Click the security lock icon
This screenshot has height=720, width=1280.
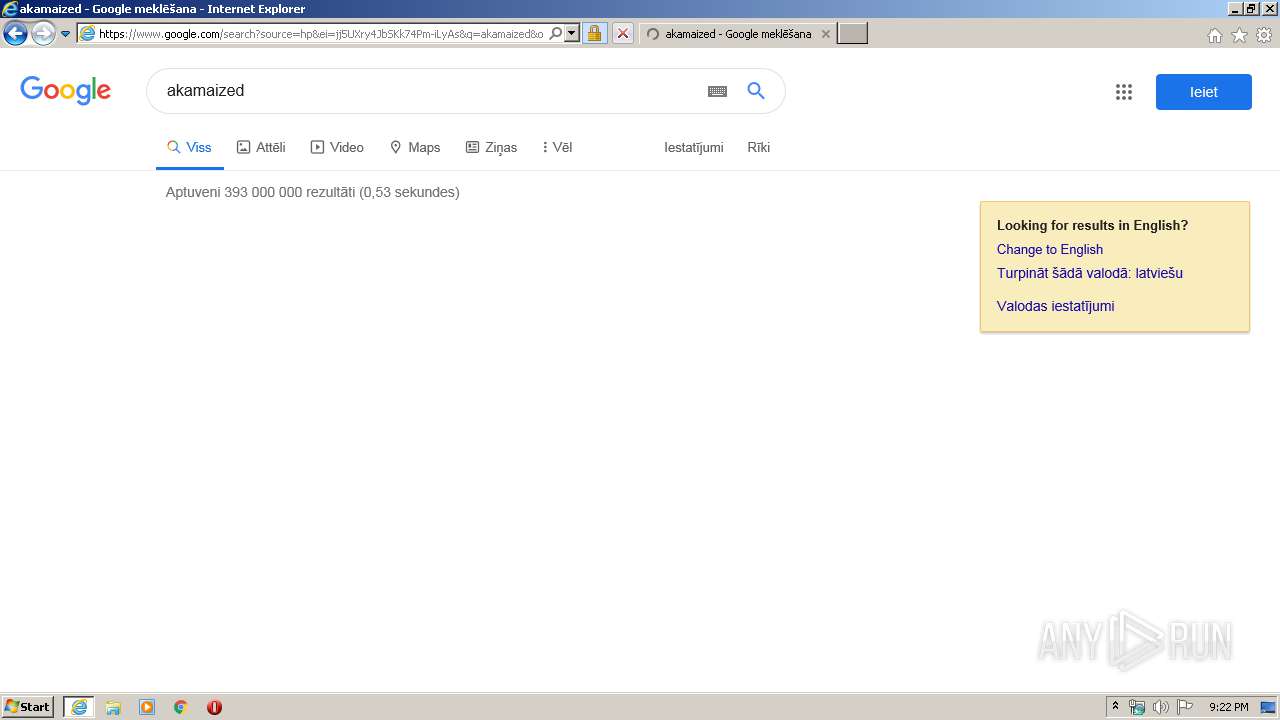point(594,34)
